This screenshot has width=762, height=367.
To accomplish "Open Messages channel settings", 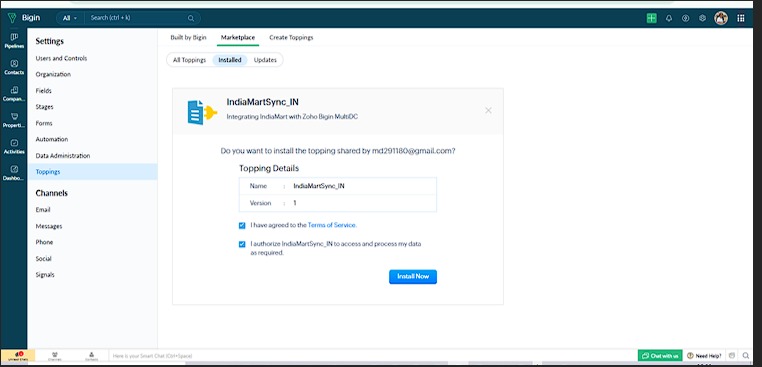I will 49,227.
